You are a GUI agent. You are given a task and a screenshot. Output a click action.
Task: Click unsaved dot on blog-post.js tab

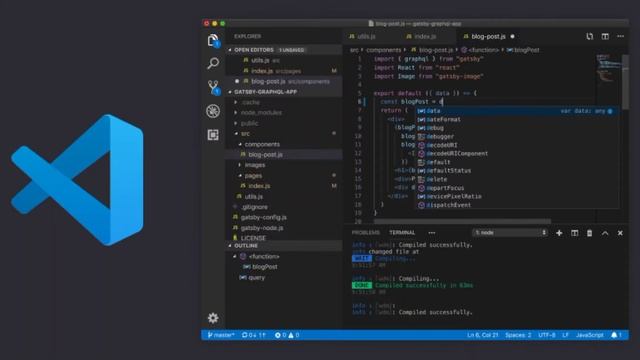tap(512, 36)
